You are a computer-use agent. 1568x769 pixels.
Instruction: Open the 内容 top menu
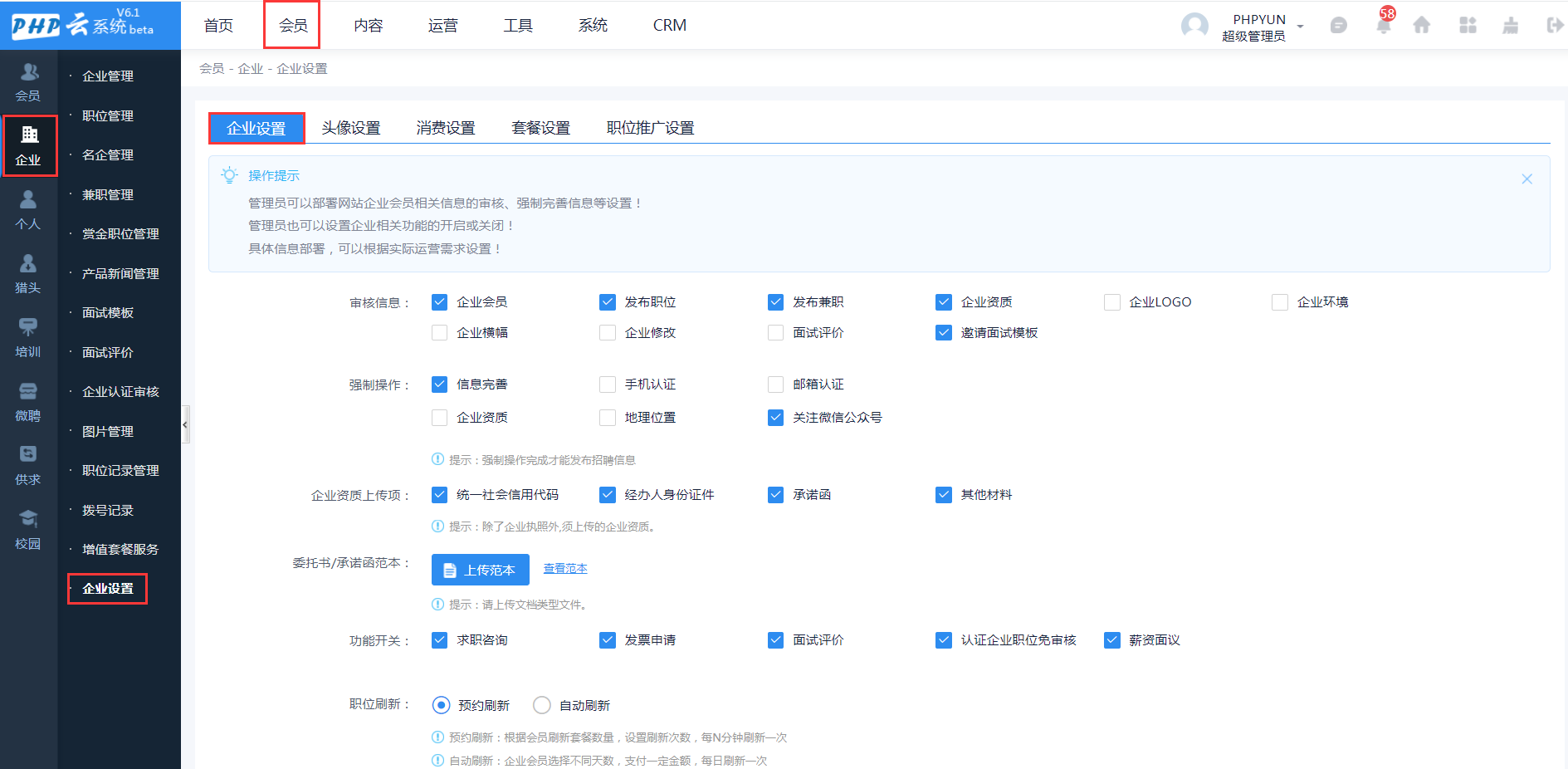368,26
